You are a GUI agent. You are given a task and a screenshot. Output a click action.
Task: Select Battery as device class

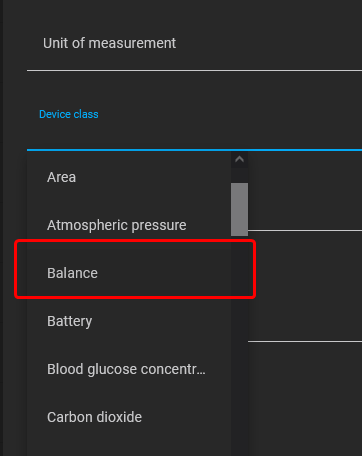point(129,321)
